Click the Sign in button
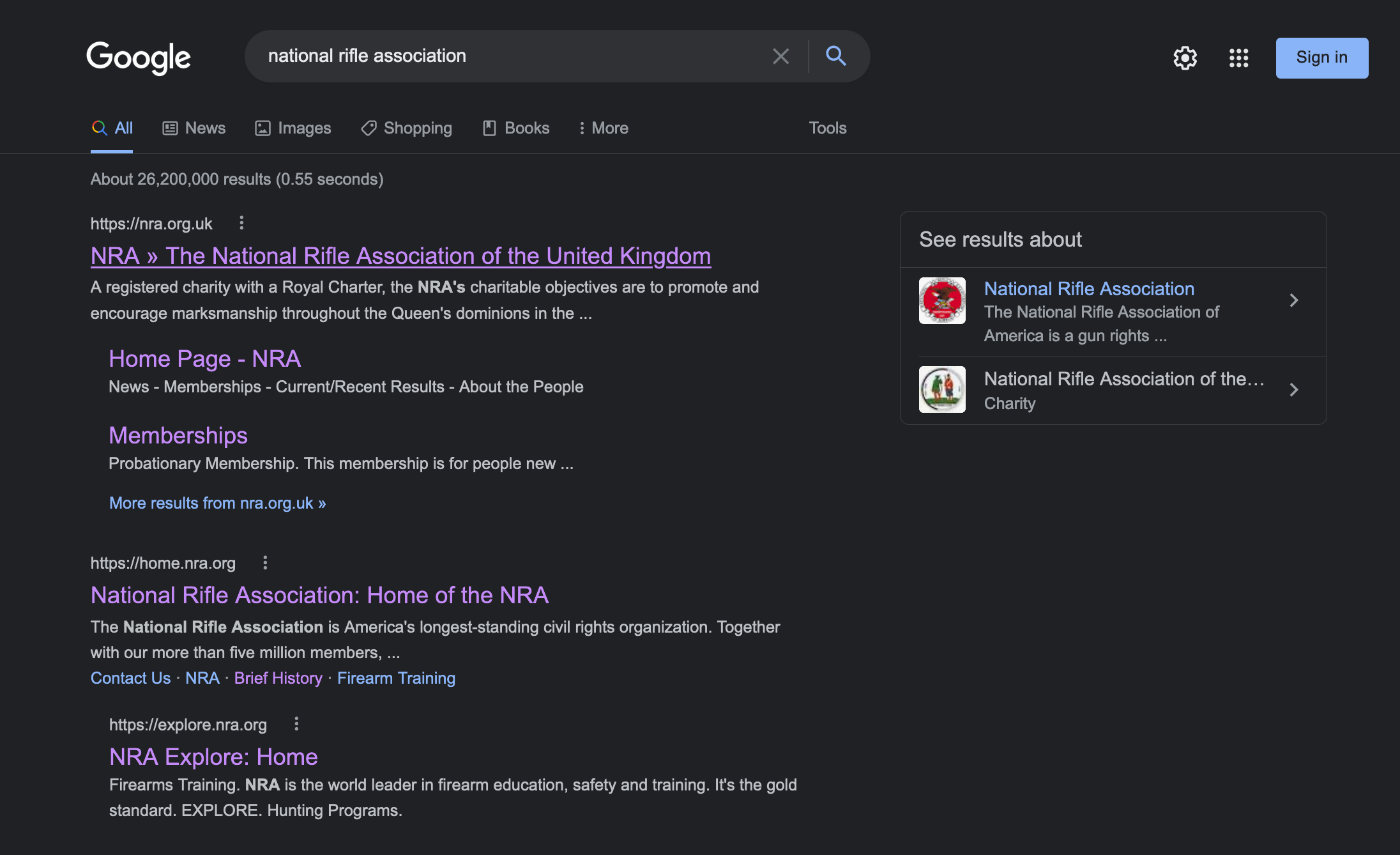The image size is (1400, 855). tap(1321, 58)
